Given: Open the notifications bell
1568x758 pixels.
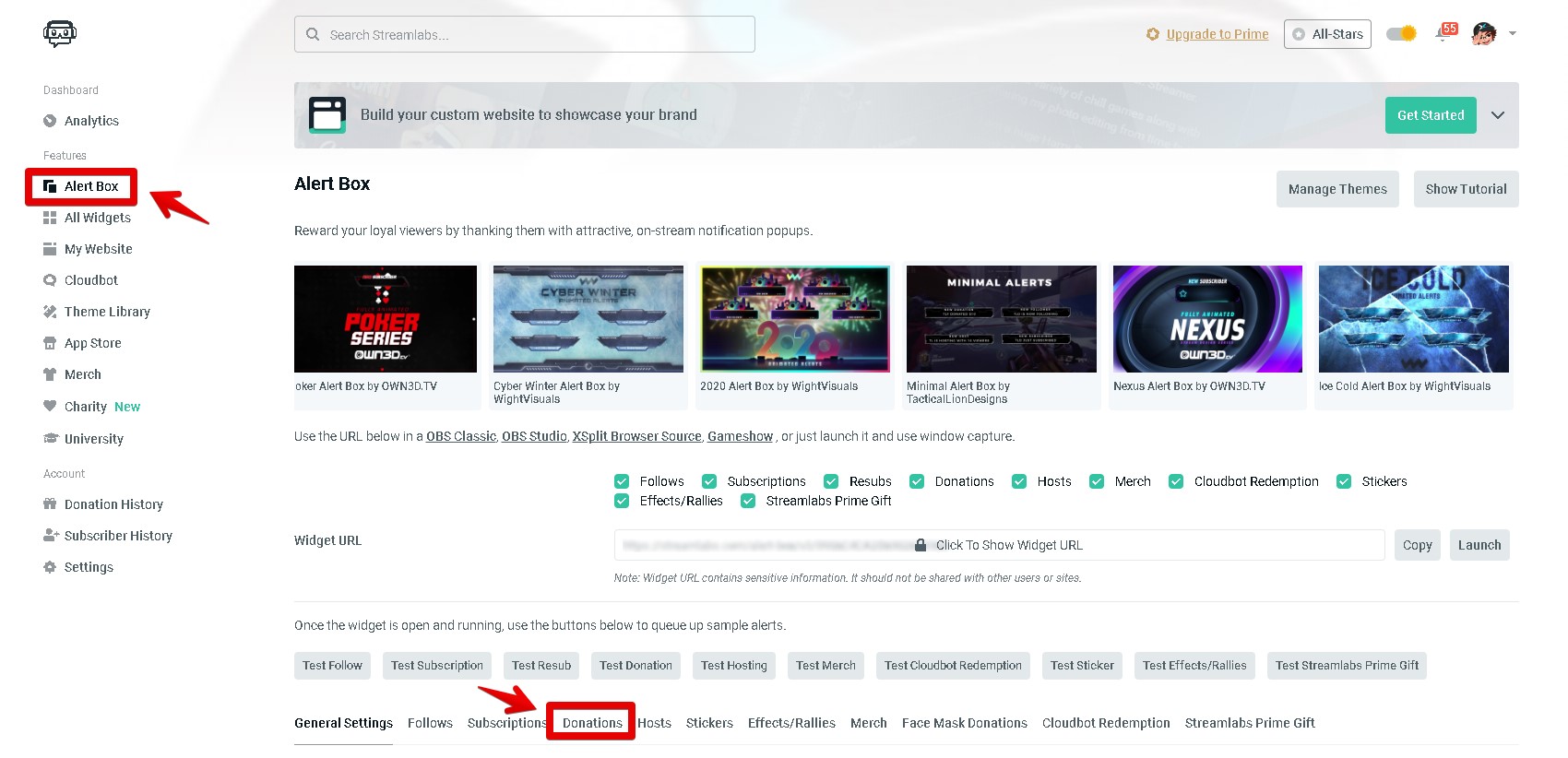Looking at the screenshot, I should (x=1443, y=33).
